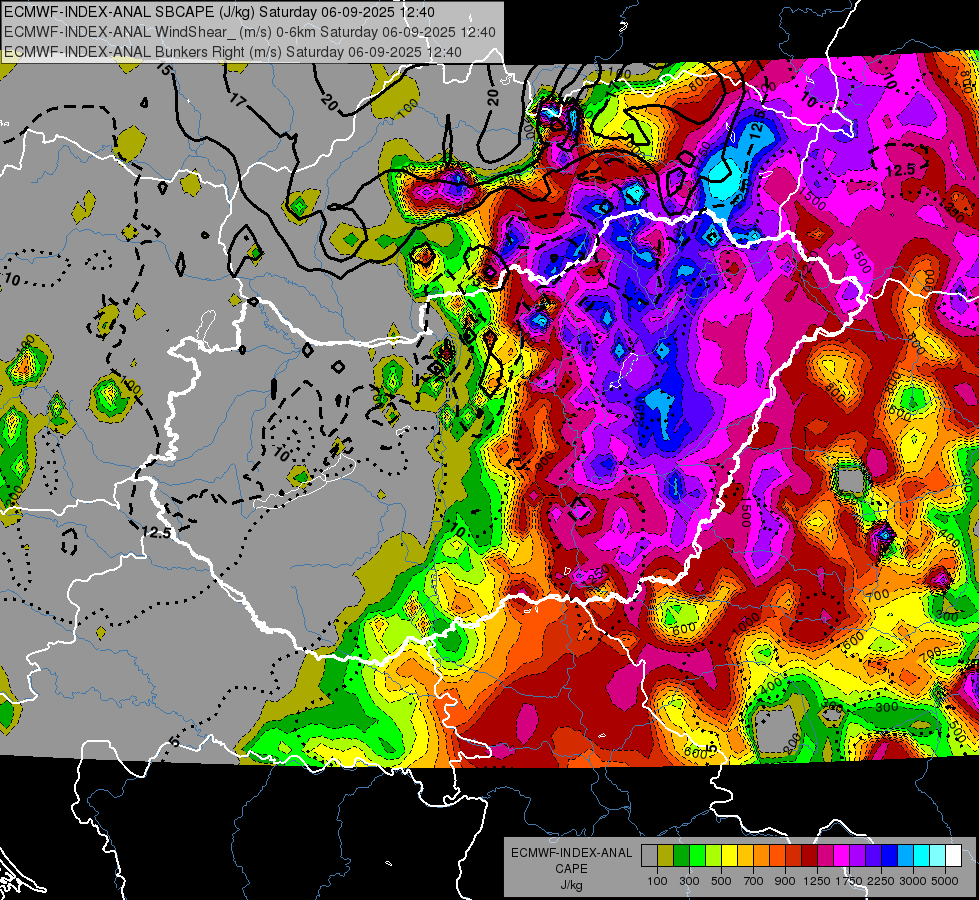
Task: Click the legend heading ECMWF-INDEX-ANAL
Action: pos(572,853)
